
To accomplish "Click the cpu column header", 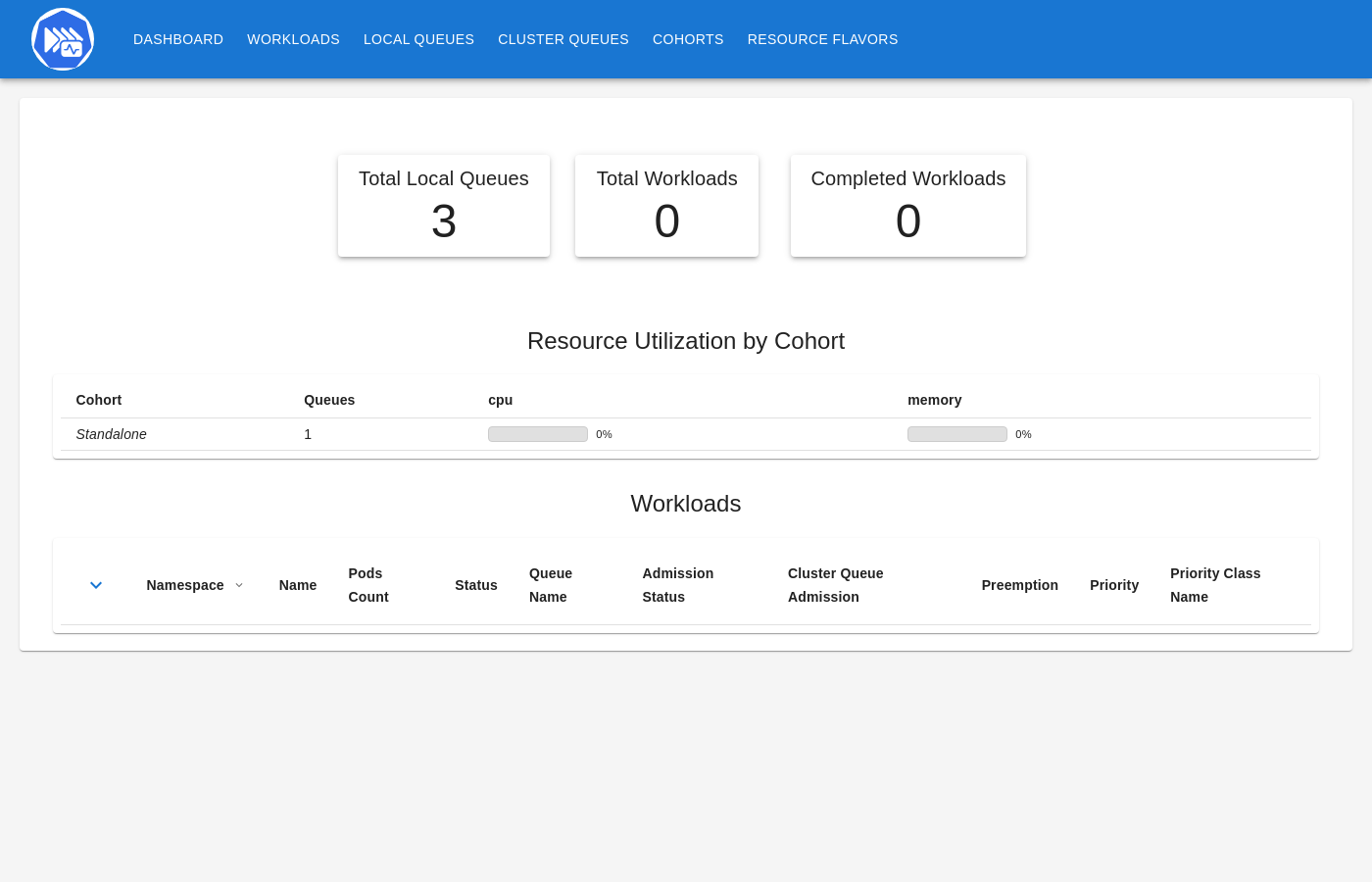I will click(501, 400).
